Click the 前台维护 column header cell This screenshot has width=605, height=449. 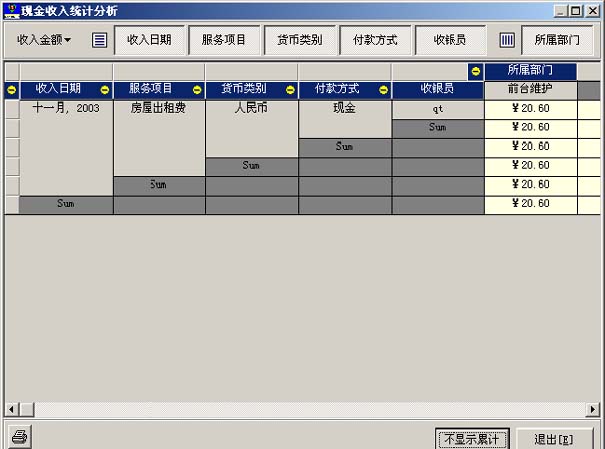point(530,90)
